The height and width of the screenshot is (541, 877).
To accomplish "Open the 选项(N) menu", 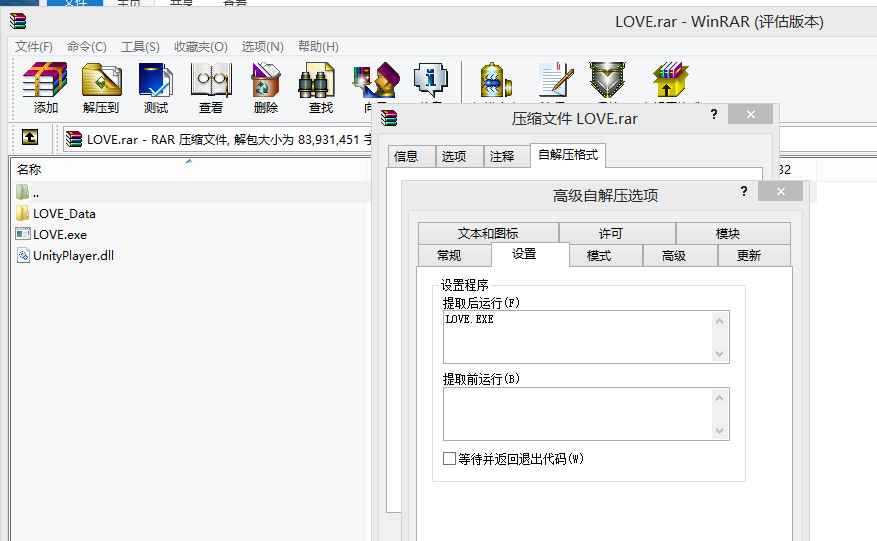I will click(x=263, y=46).
